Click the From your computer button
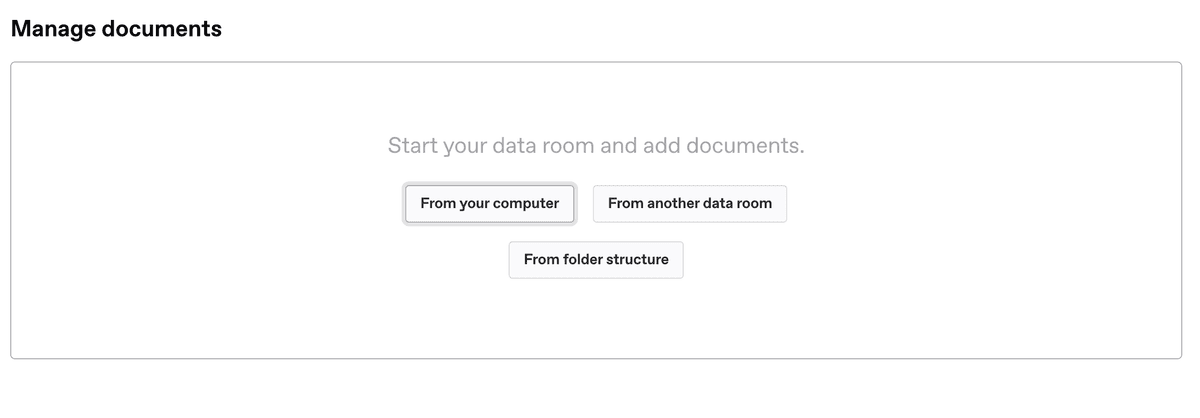This screenshot has width=1200, height=418. [489, 204]
